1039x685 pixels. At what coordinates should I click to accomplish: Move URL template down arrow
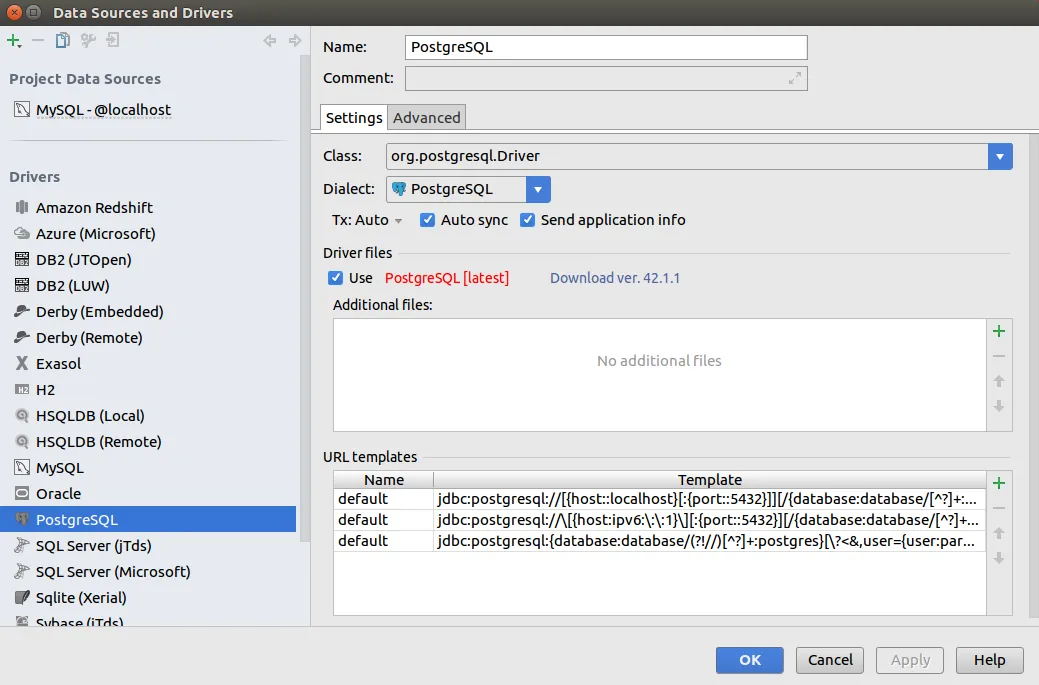pyautogui.click(x=999, y=558)
